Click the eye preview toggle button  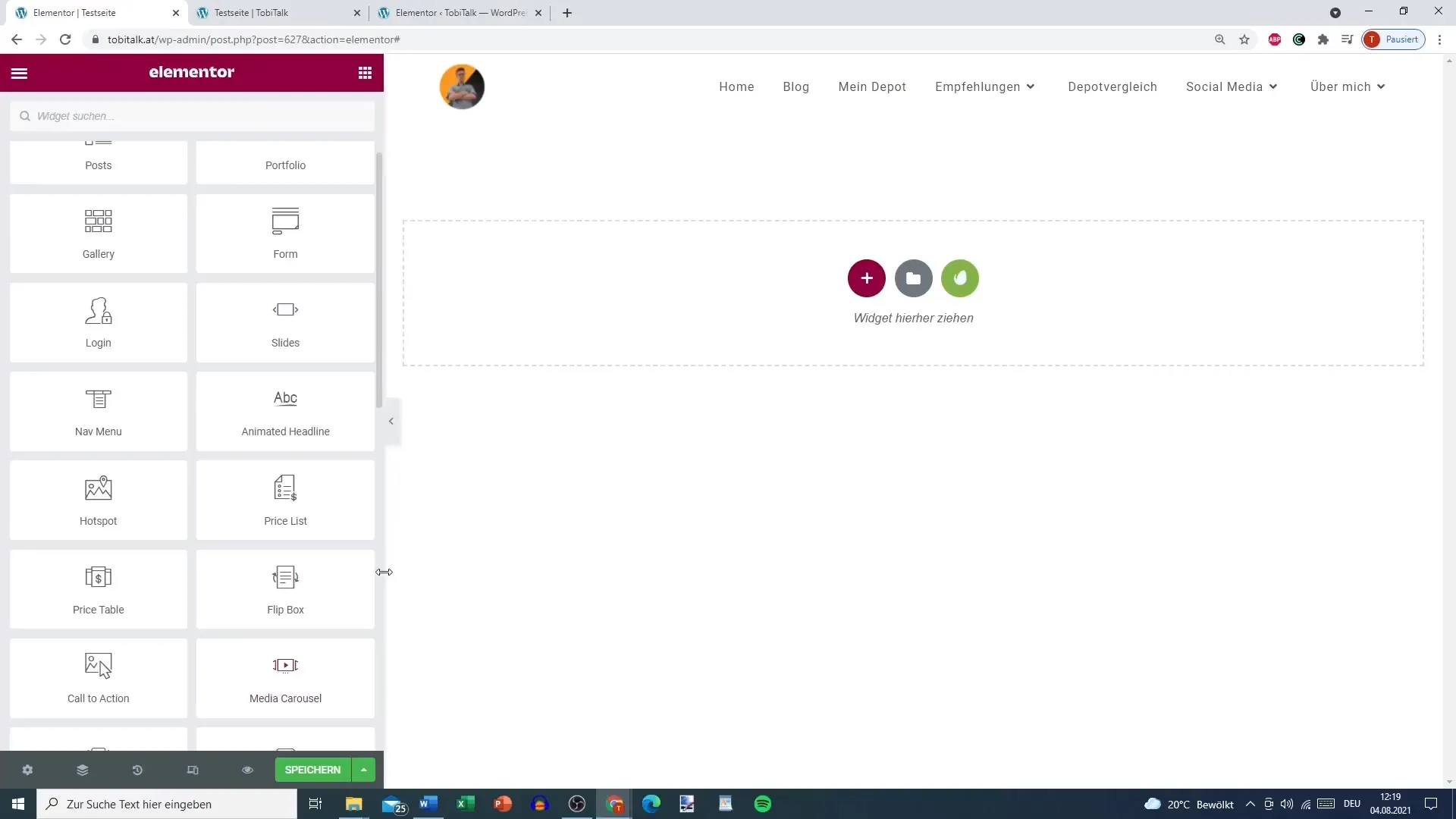click(x=247, y=770)
